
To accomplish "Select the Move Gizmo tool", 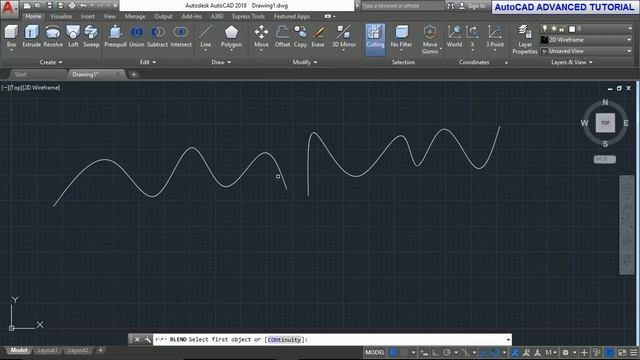I will point(430,40).
